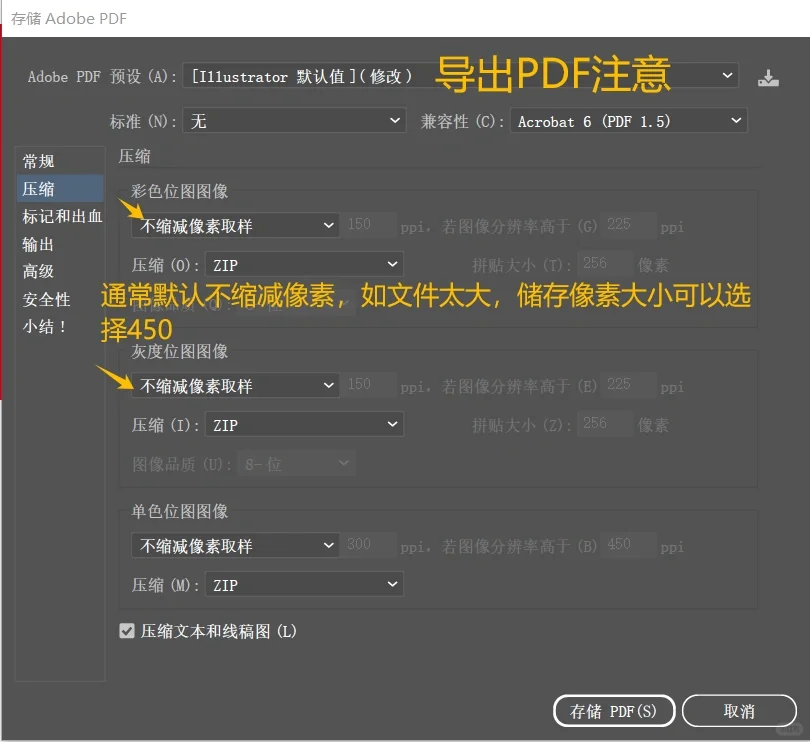Click the 取消 button

(739, 710)
